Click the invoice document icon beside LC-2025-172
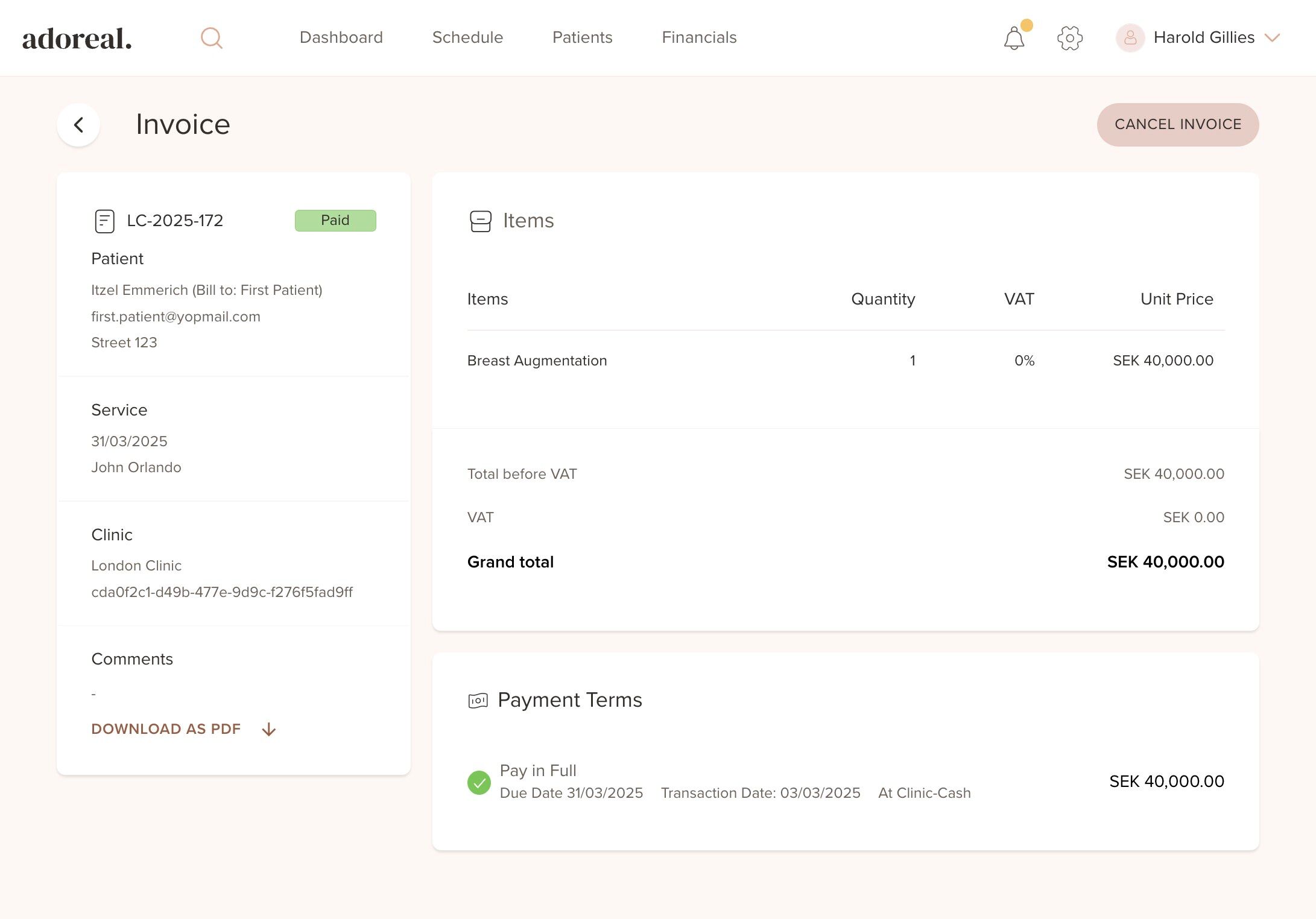The height and width of the screenshot is (919, 1316). coord(104,221)
